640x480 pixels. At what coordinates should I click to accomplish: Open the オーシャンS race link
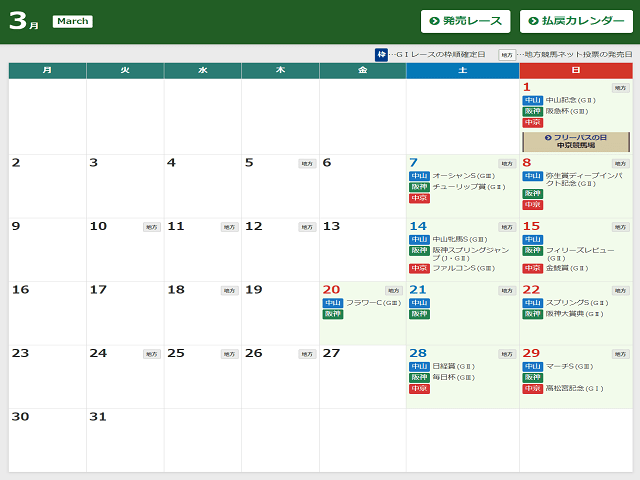click(464, 176)
